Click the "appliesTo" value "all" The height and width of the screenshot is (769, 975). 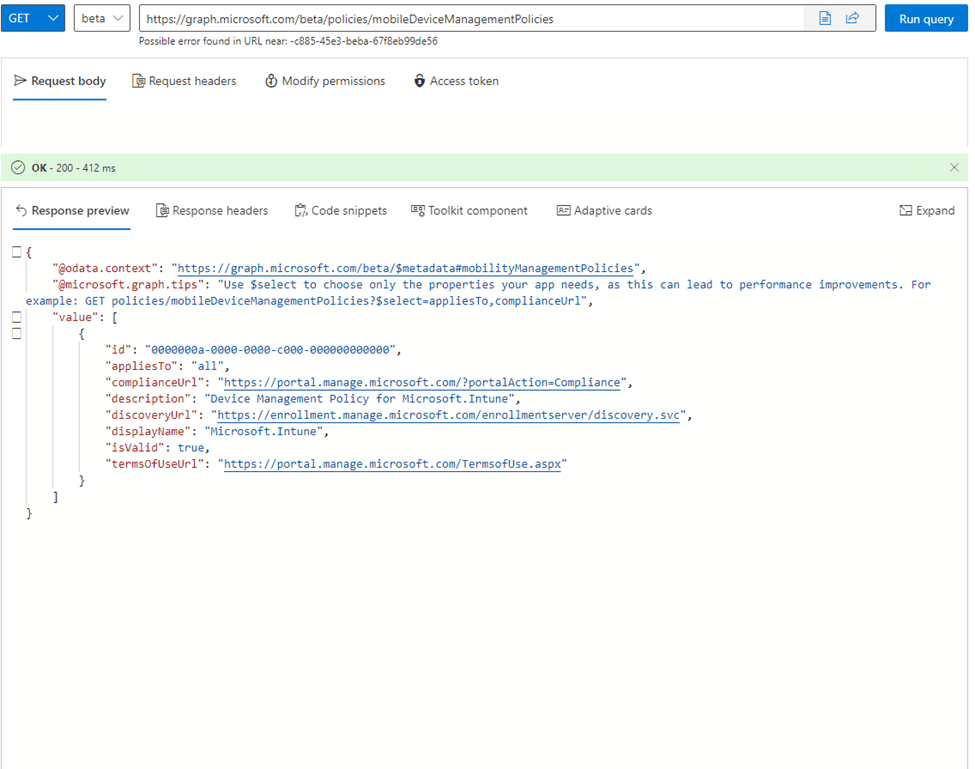[207, 366]
